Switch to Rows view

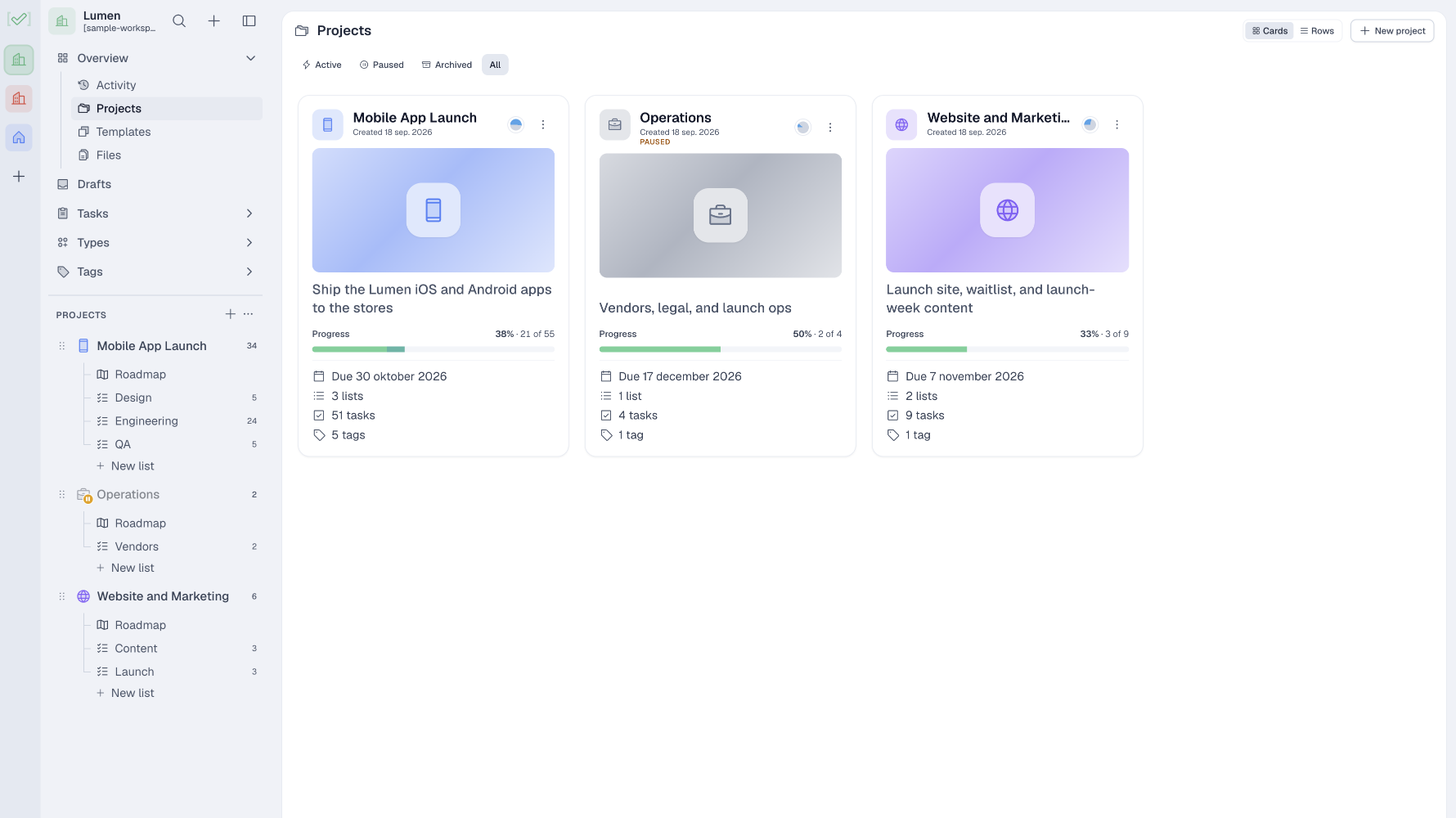click(1317, 31)
